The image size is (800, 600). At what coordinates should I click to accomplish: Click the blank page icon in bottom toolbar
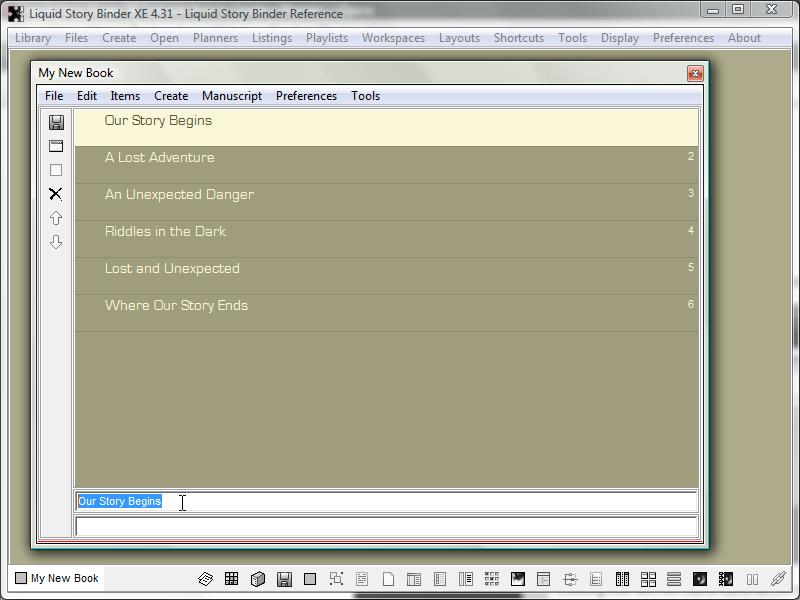(x=388, y=579)
